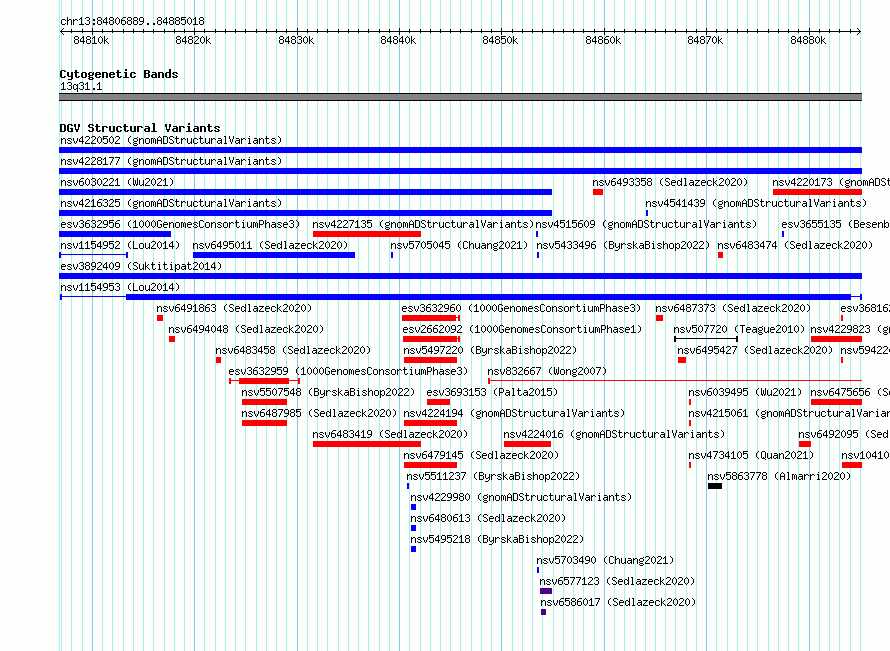This screenshot has height=651, width=890.
Task: Select the black bar of nsv5863778 (Almarri2020)
Action: pyautogui.click(x=715, y=486)
